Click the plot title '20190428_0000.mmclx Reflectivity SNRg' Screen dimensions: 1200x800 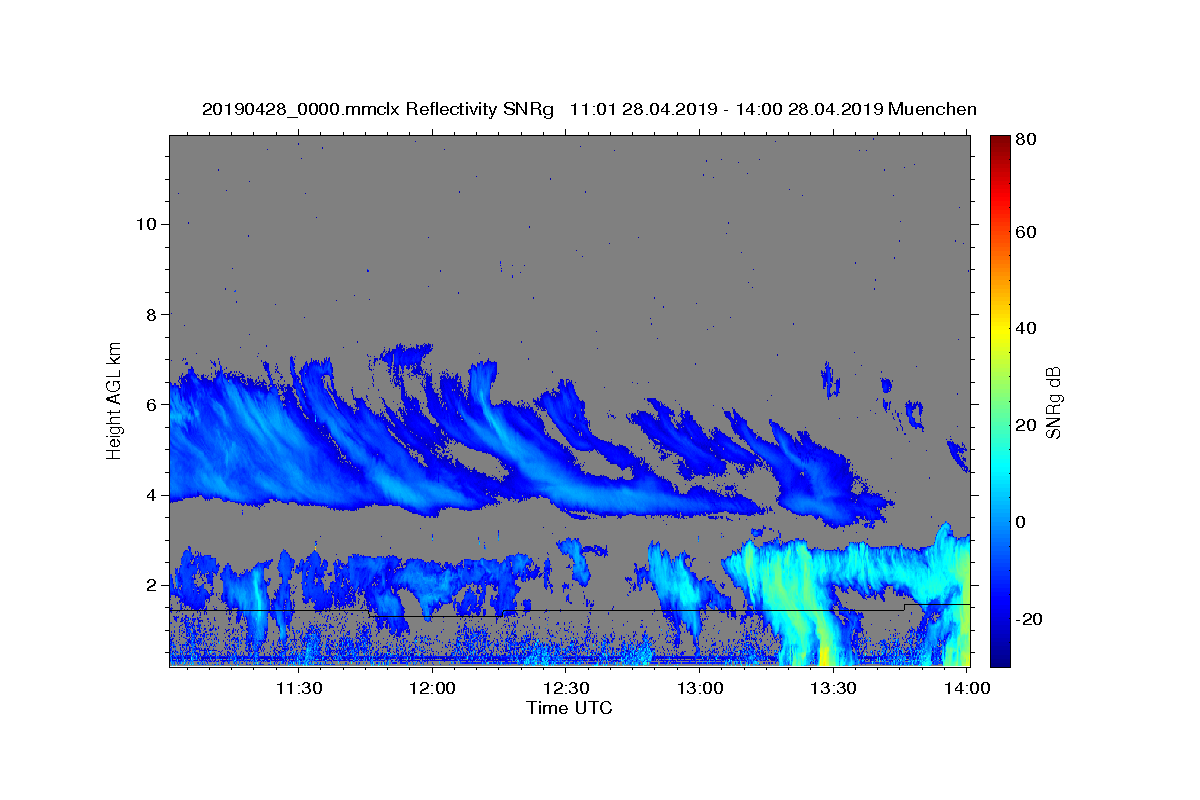pos(378,109)
